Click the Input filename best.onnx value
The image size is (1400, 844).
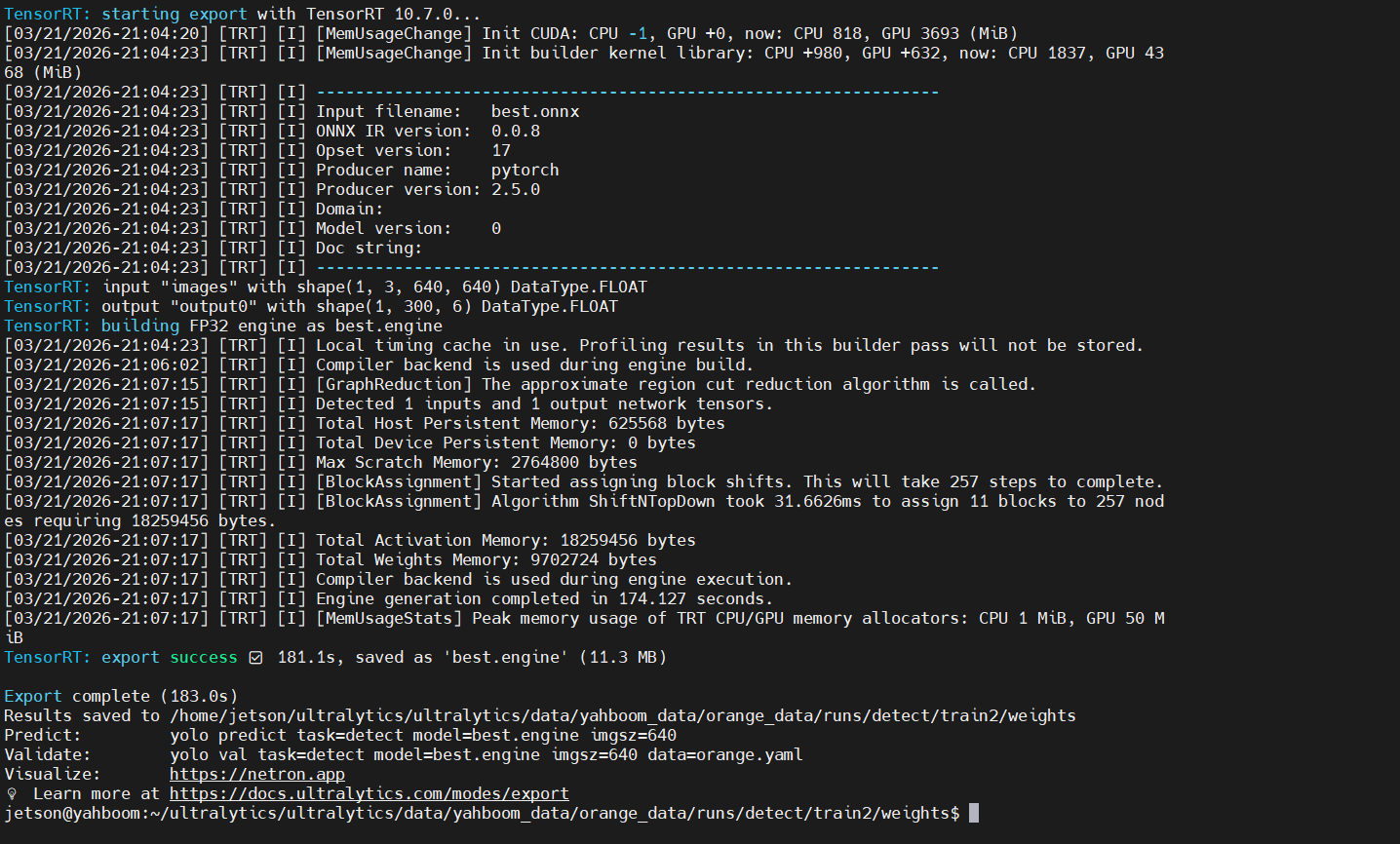point(535,111)
